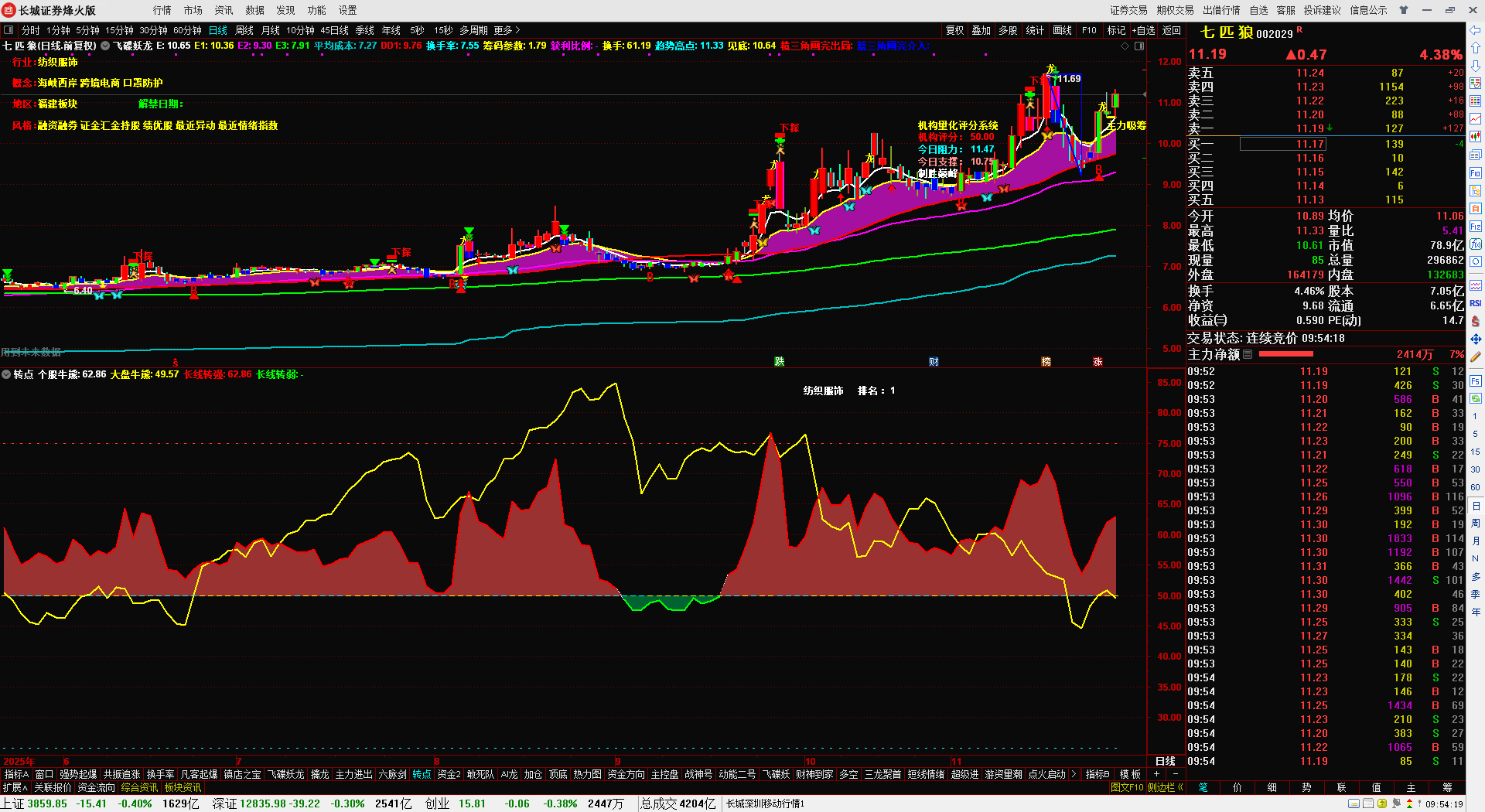Click the four-way move arrows sidebar icon

[x=1476, y=339]
